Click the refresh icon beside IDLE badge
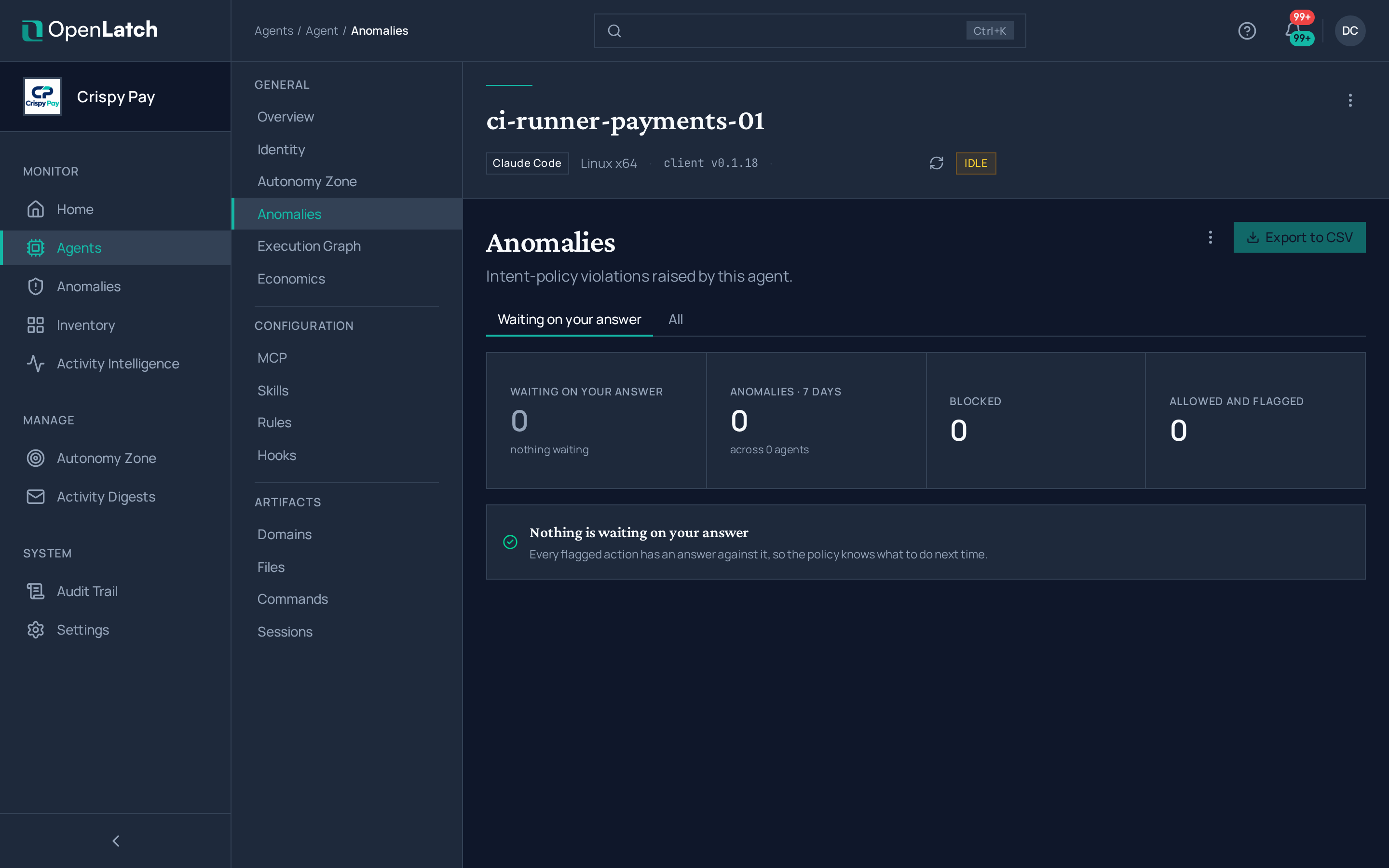 [x=936, y=163]
